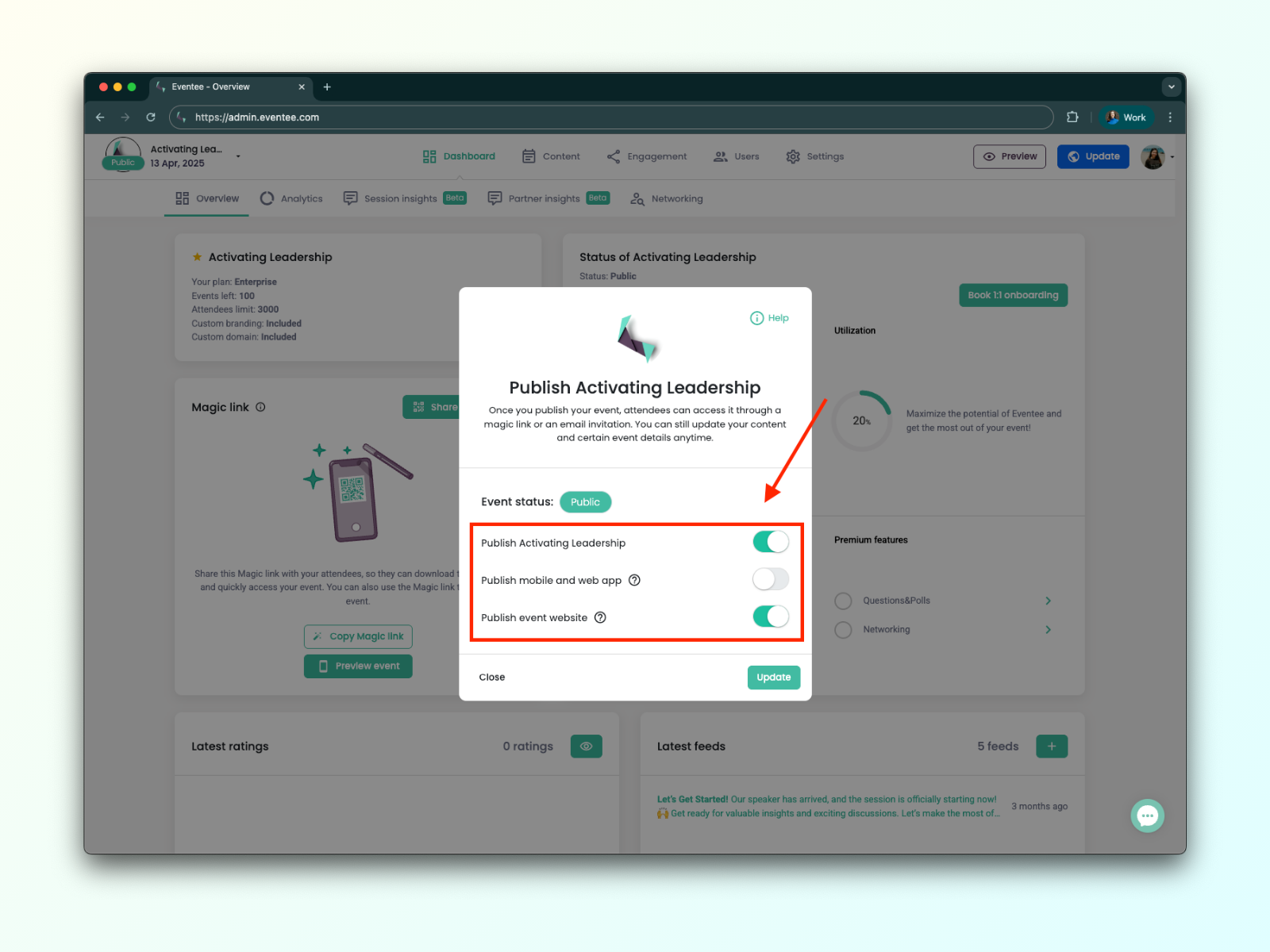This screenshot has width=1270, height=952.
Task: Click the 20% utilization progress ring
Action: (x=862, y=420)
